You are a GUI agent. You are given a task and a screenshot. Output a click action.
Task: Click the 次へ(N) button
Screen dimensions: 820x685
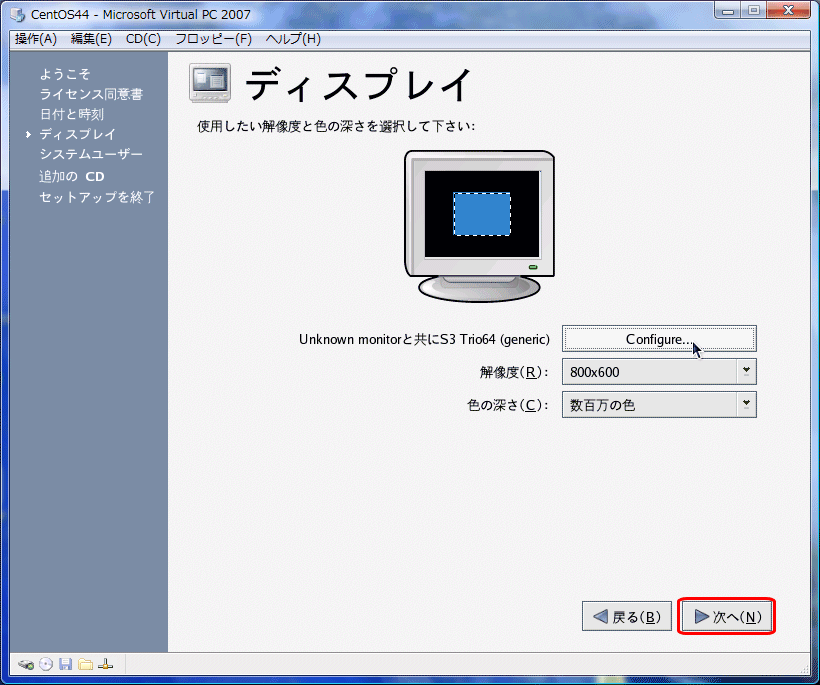726,616
